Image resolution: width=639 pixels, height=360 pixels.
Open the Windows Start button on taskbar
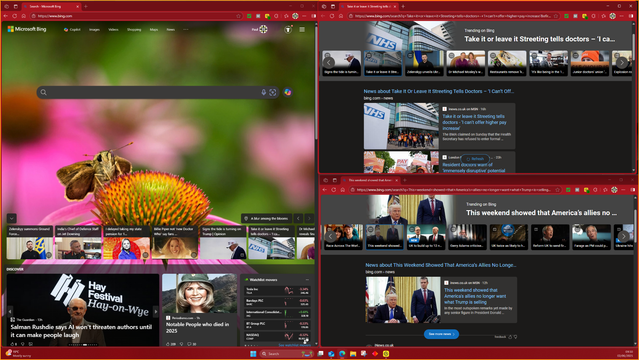click(253, 353)
